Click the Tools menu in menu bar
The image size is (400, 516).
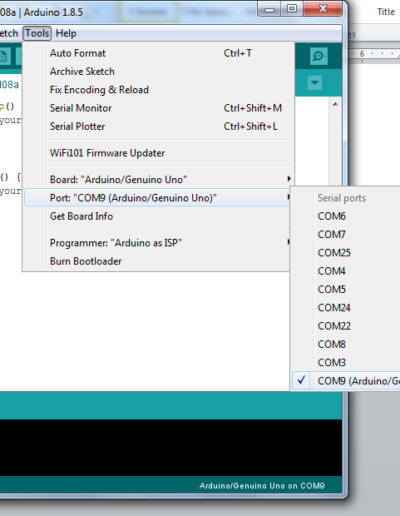point(37,33)
